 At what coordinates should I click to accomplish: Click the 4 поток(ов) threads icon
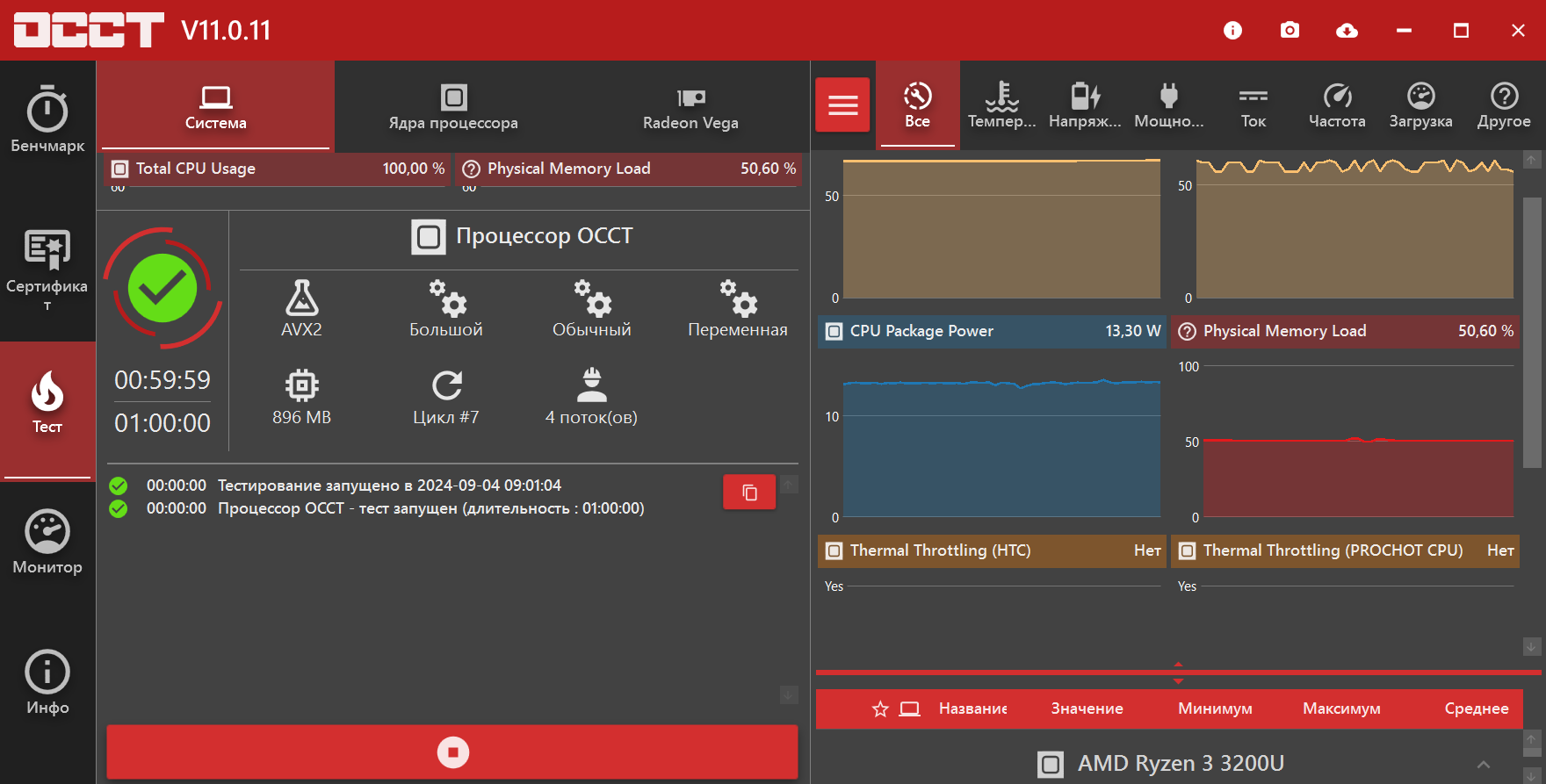[592, 385]
